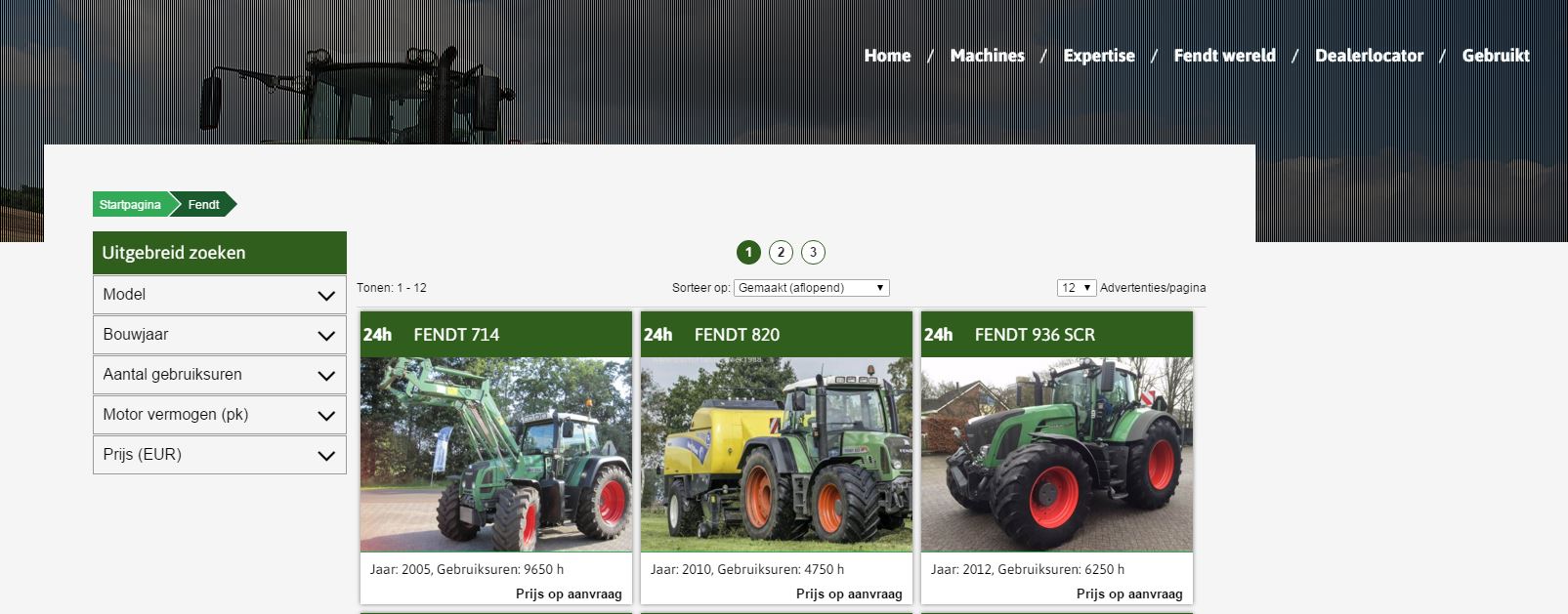This screenshot has height=614, width=1568.
Task: Click 'Prijs op aanvraag' under FENDT 820
Action: tap(849, 594)
